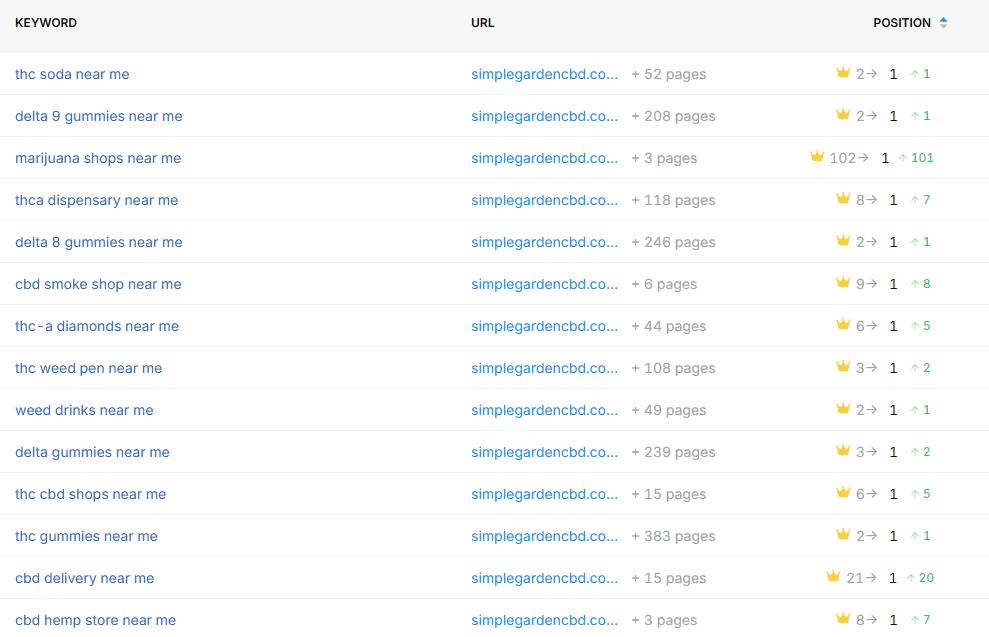Select the position change value 20
The width and height of the screenshot is (989, 637).
[926, 578]
